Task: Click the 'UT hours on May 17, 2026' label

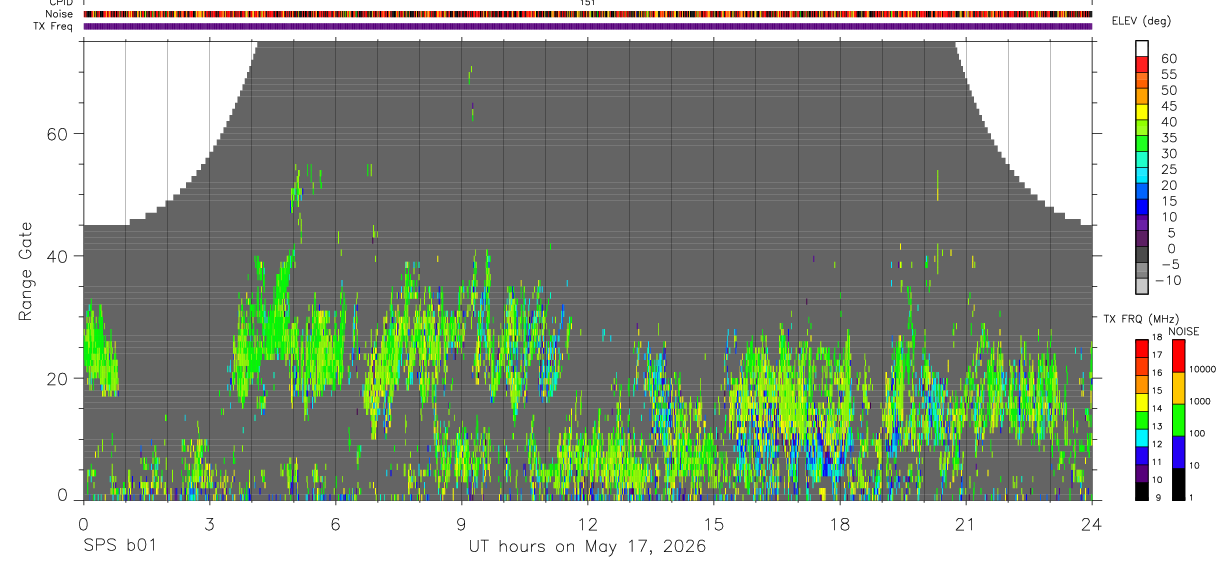Action: [x=587, y=547]
